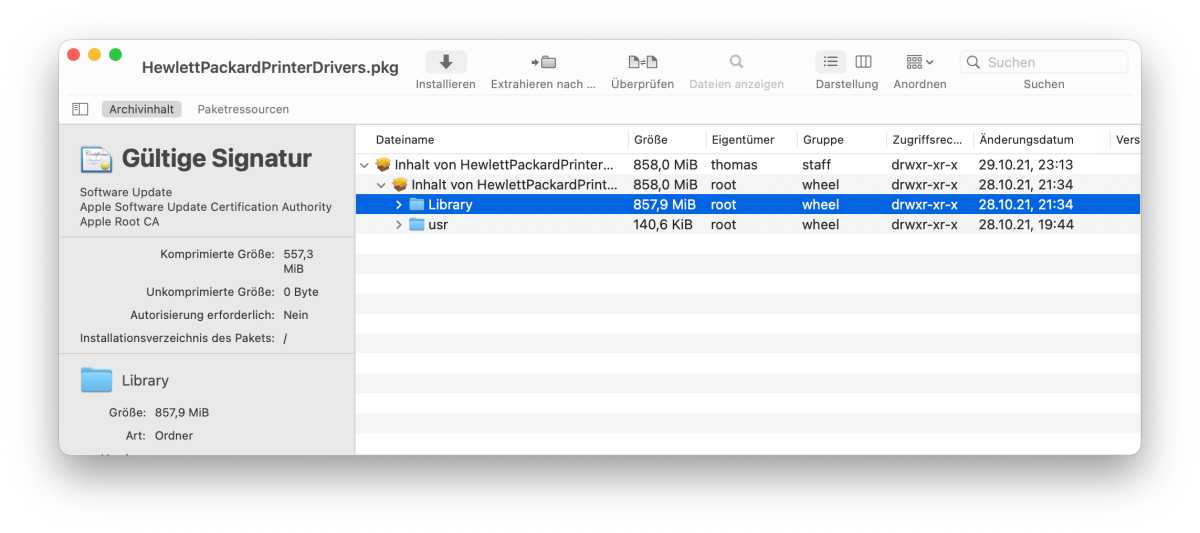
Task: Collapse the top-level package content row
Action: (364, 165)
